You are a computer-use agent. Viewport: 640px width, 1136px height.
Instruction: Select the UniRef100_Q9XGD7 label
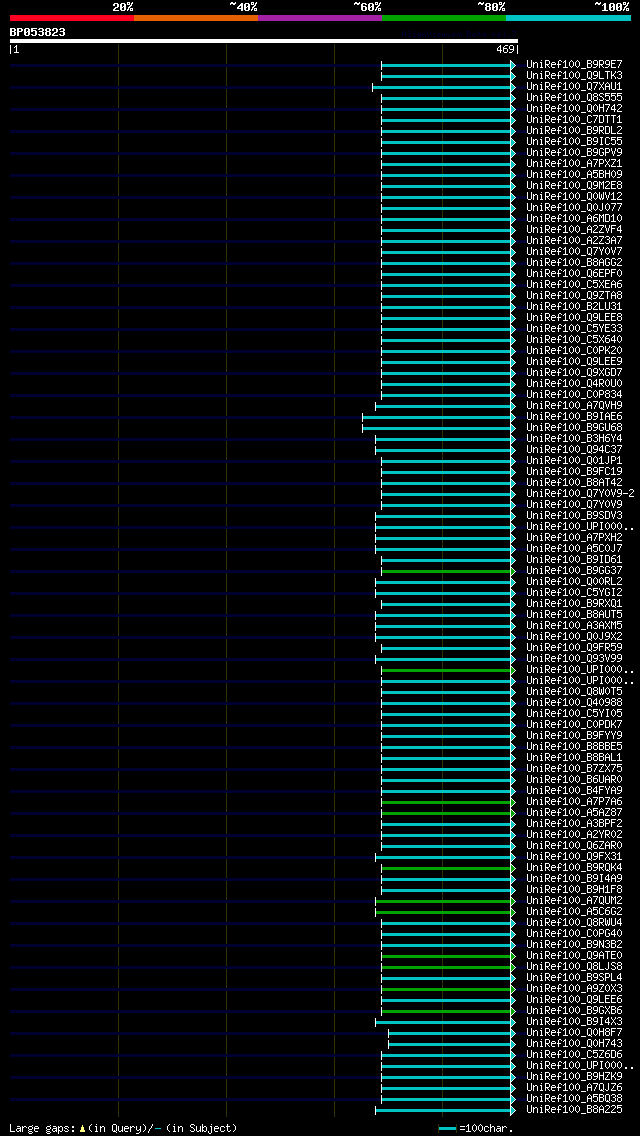click(574, 372)
